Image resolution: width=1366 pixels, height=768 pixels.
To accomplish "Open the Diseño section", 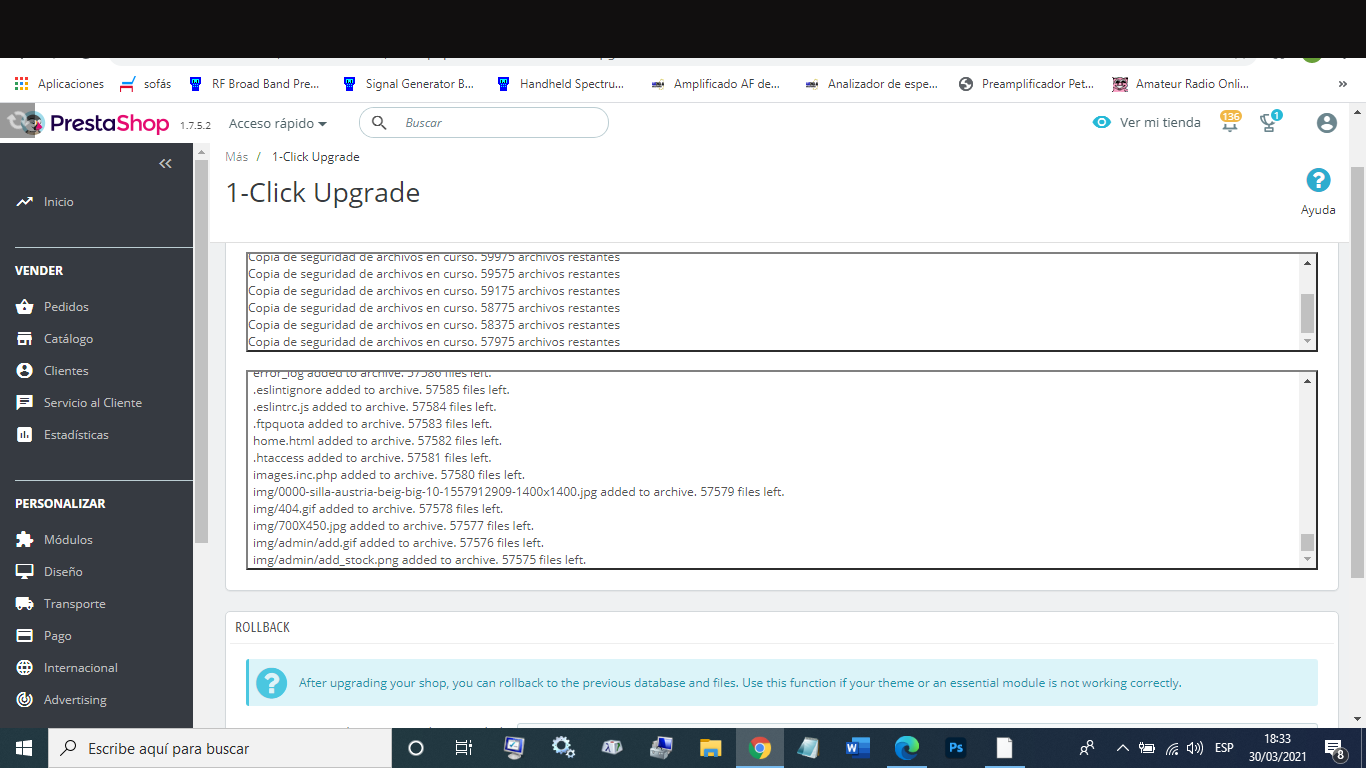I will 62,571.
